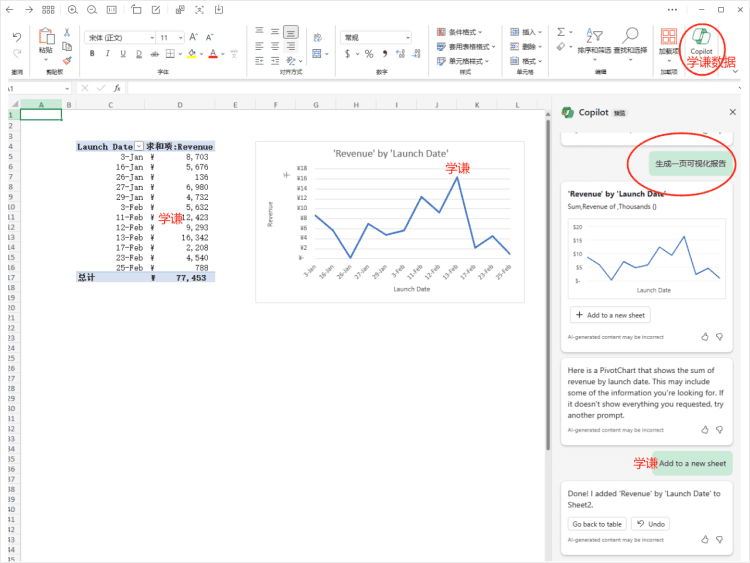The width and height of the screenshot is (750, 563).
Task: Open the Delete cells menu
Action: (526, 46)
